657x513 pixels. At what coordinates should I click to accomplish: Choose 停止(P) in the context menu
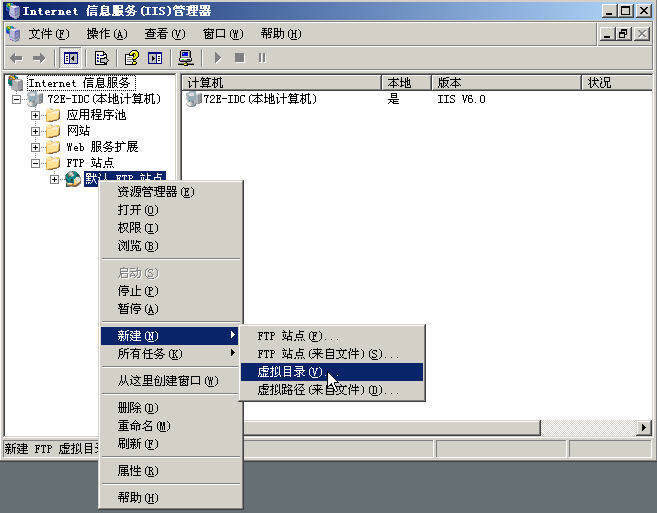coord(137,291)
